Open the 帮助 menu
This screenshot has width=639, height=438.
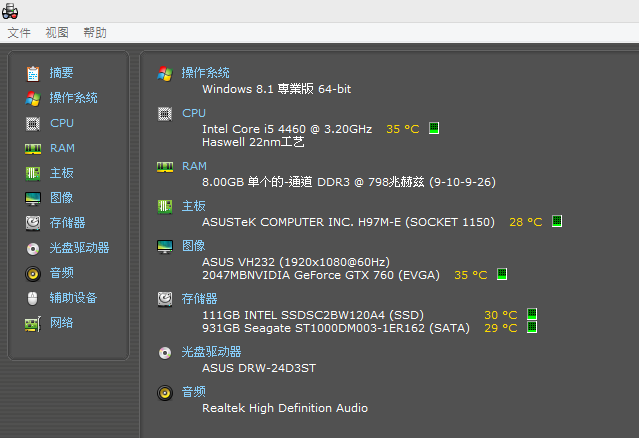coord(95,33)
